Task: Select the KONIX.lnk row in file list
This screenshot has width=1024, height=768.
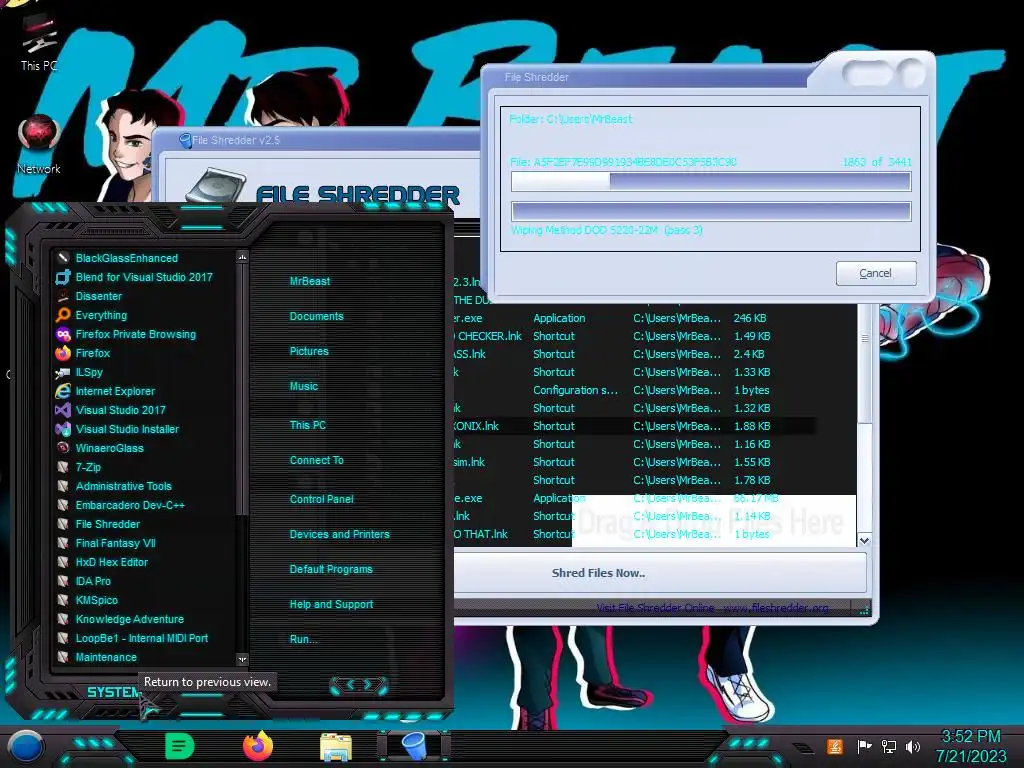Action: [633, 426]
